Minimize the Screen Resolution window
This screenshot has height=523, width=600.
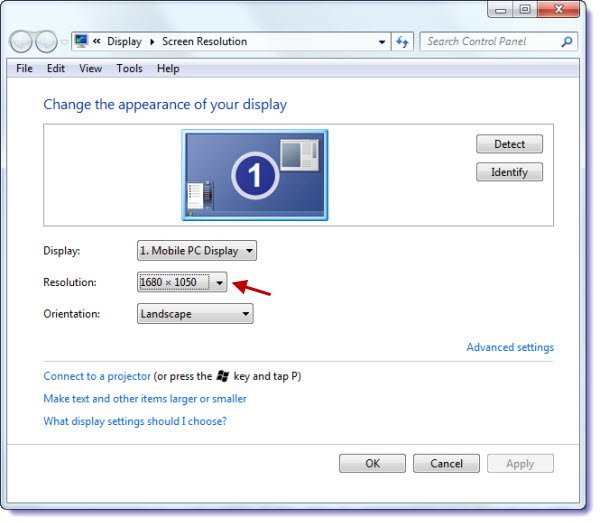(501, 9)
